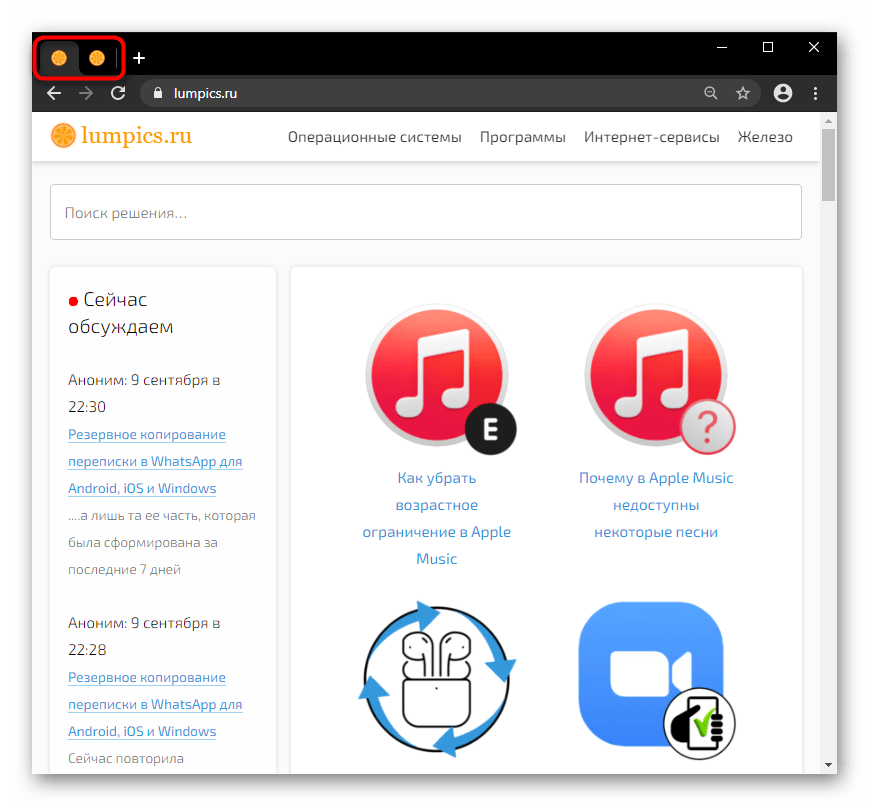Open iTunes icon with E badge thumbnail

point(439,379)
